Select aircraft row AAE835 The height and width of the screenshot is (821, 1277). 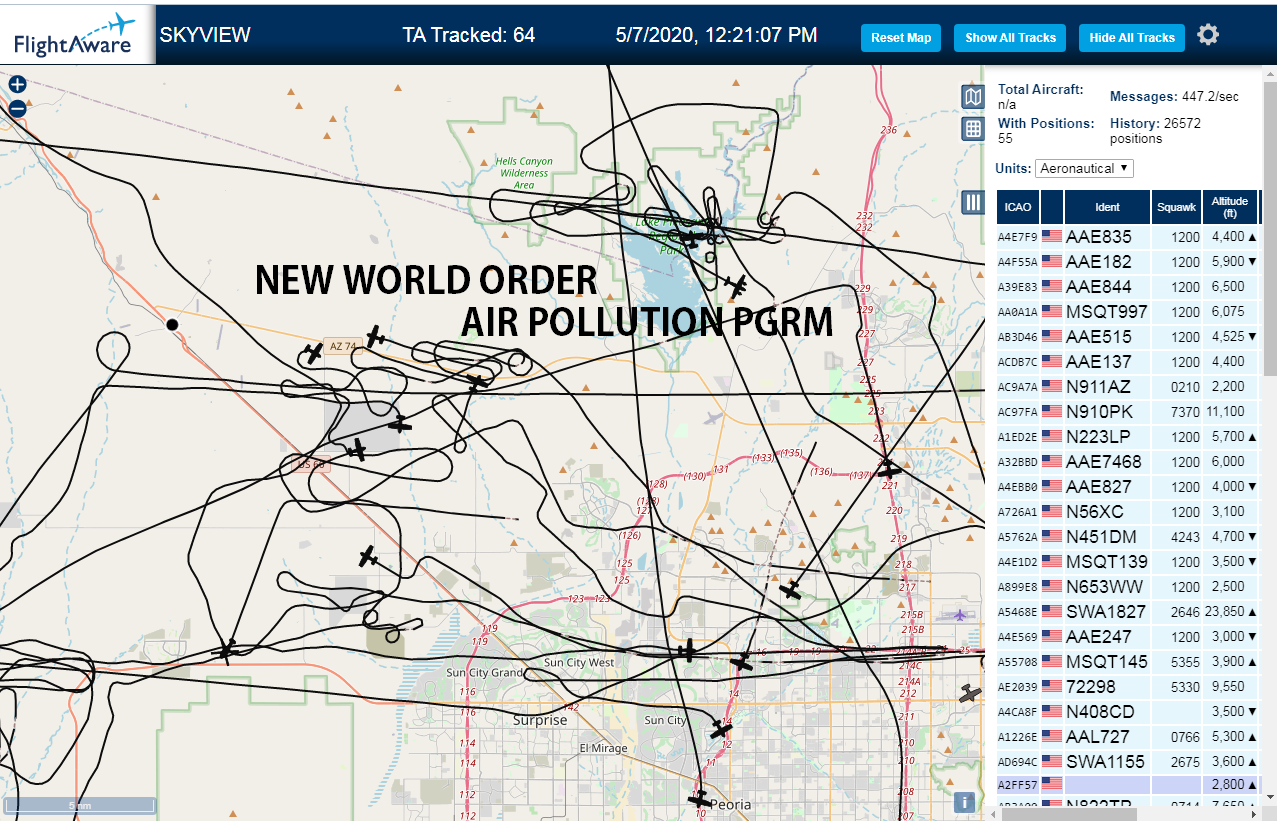click(1128, 237)
